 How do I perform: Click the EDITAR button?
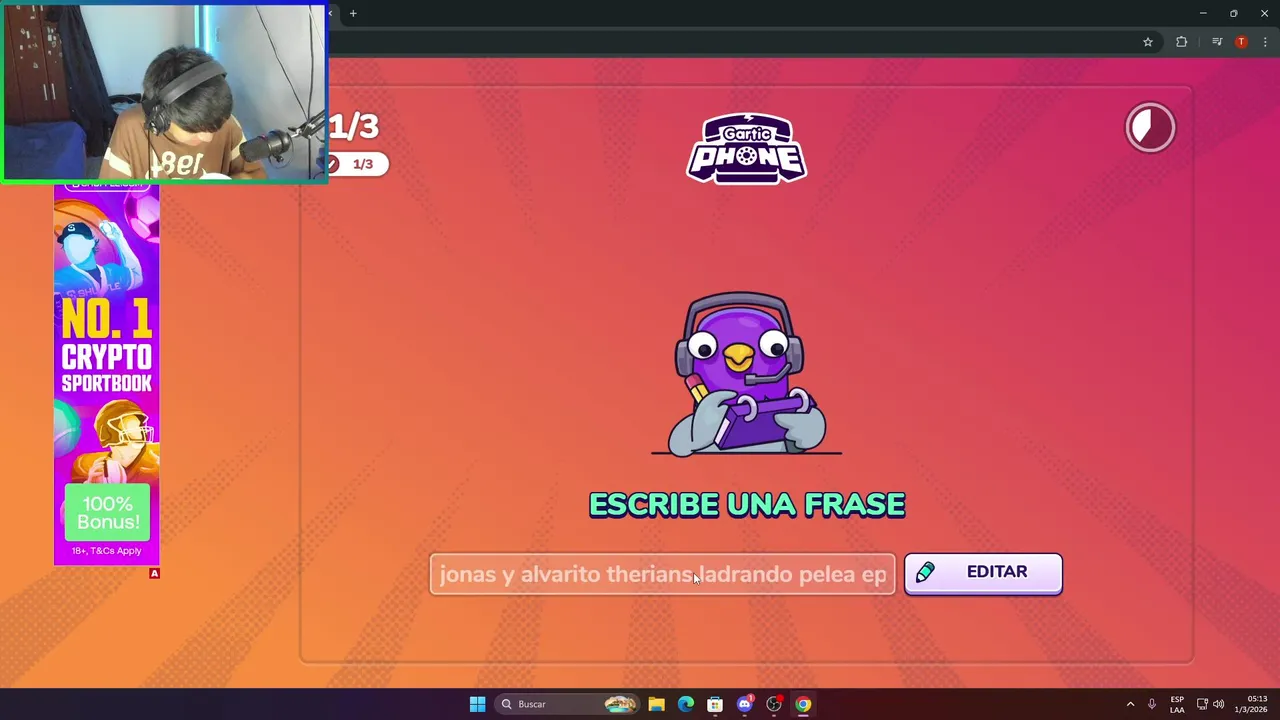[983, 573]
